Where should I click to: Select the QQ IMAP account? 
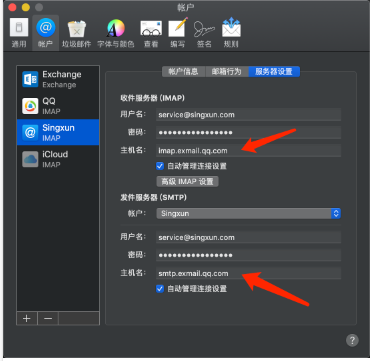58,106
